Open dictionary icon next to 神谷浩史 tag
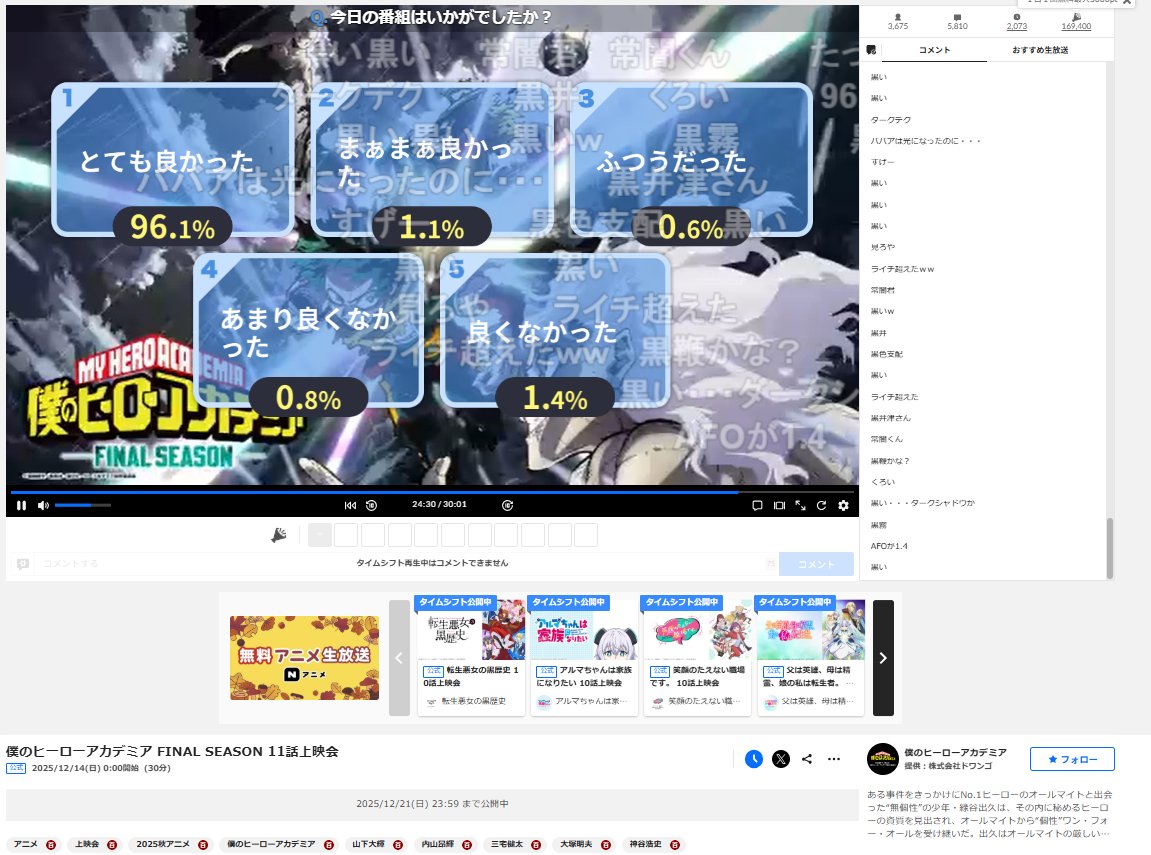Viewport: 1151px width, 855px height. click(675, 845)
